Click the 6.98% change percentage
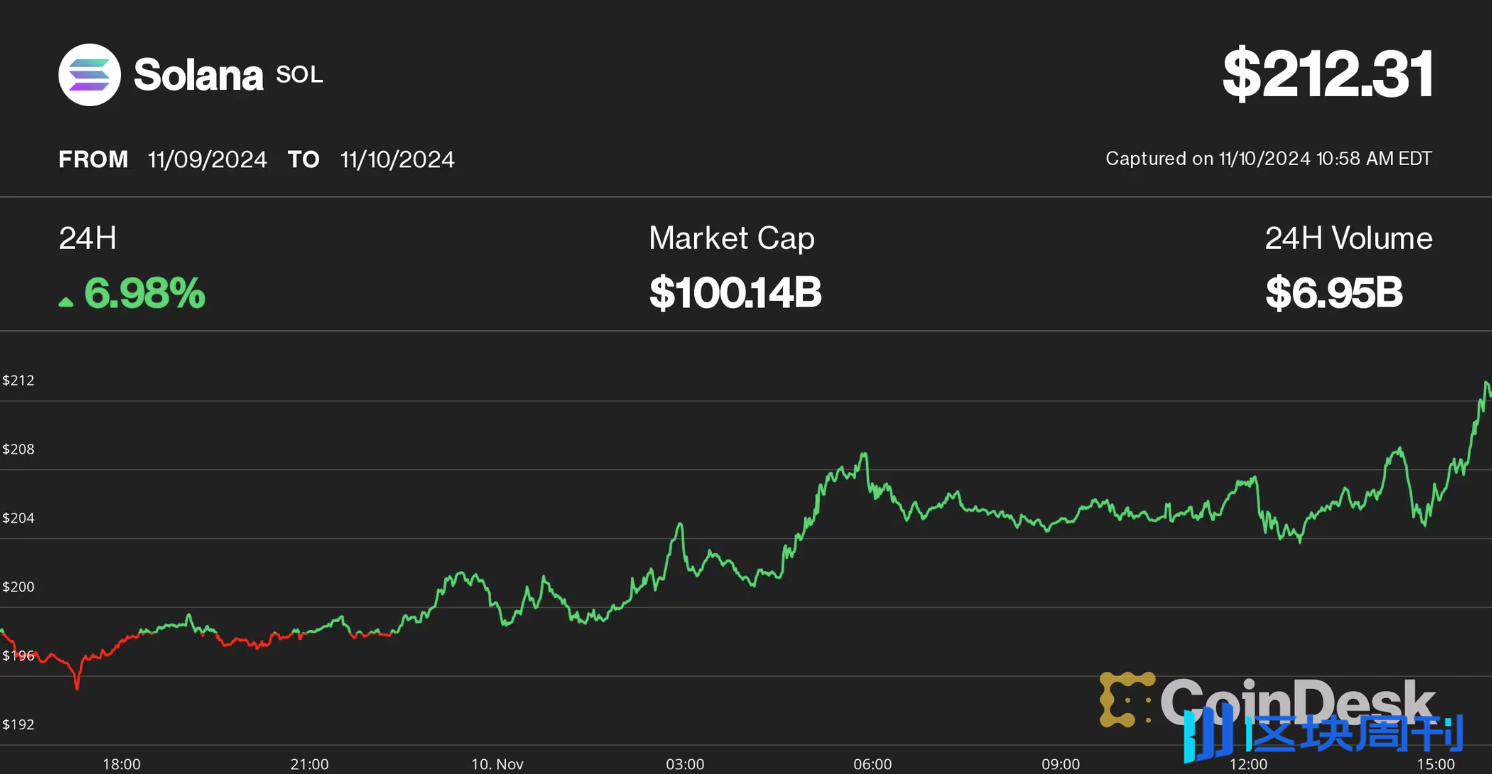The image size is (1492, 774). [145, 293]
